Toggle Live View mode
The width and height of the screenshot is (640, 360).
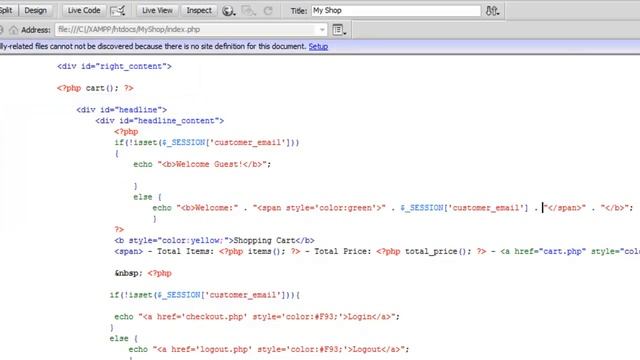coord(157,11)
